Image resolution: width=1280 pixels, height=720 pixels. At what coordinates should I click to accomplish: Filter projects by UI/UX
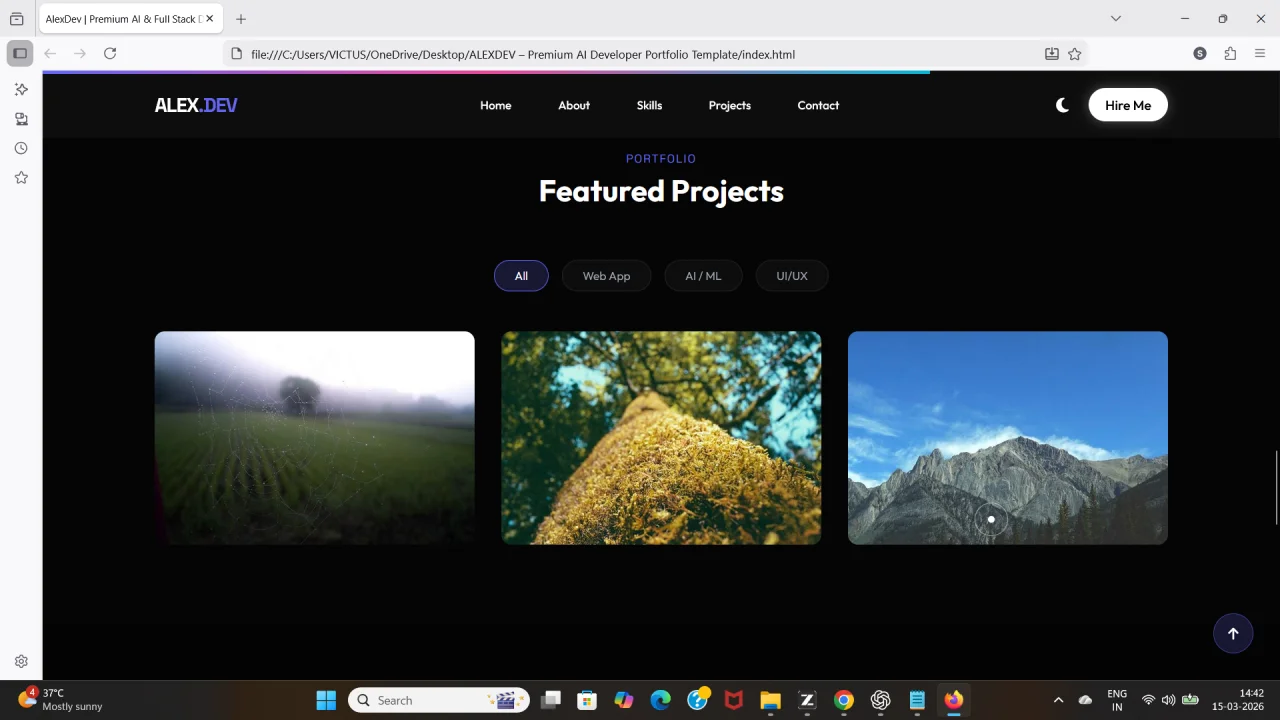pos(792,276)
